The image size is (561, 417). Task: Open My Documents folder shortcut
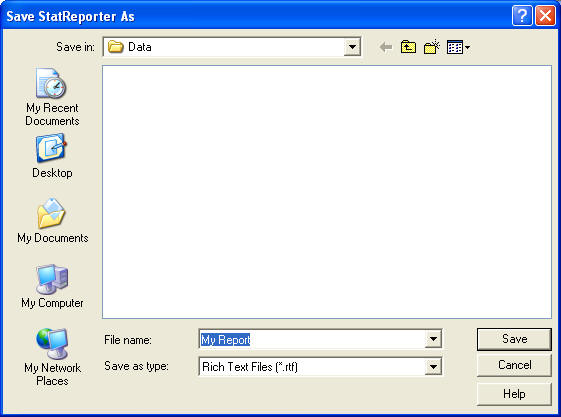pyautogui.click(x=52, y=221)
